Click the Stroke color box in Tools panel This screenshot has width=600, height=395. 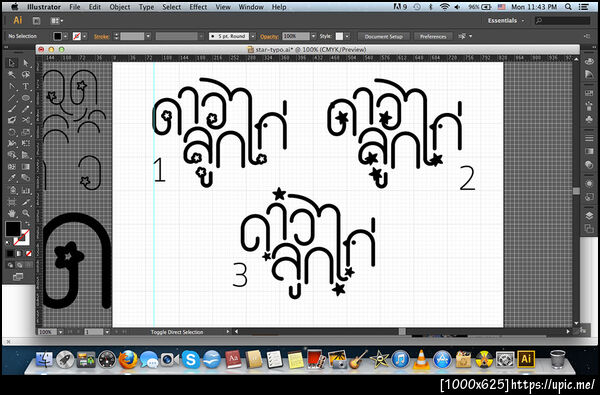pos(21,238)
